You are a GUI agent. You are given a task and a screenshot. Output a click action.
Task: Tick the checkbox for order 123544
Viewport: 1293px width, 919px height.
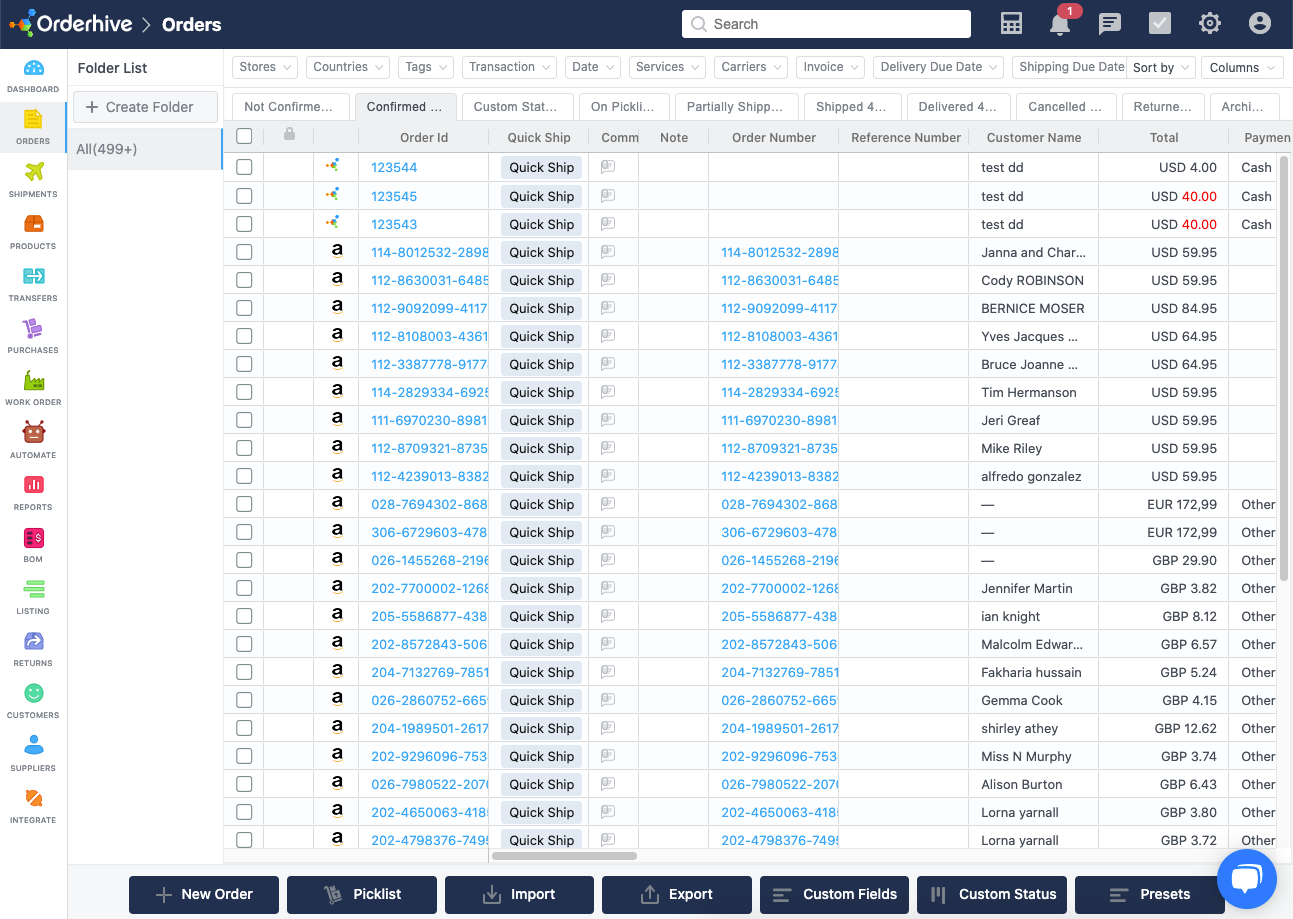pyautogui.click(x=244, y=168)
